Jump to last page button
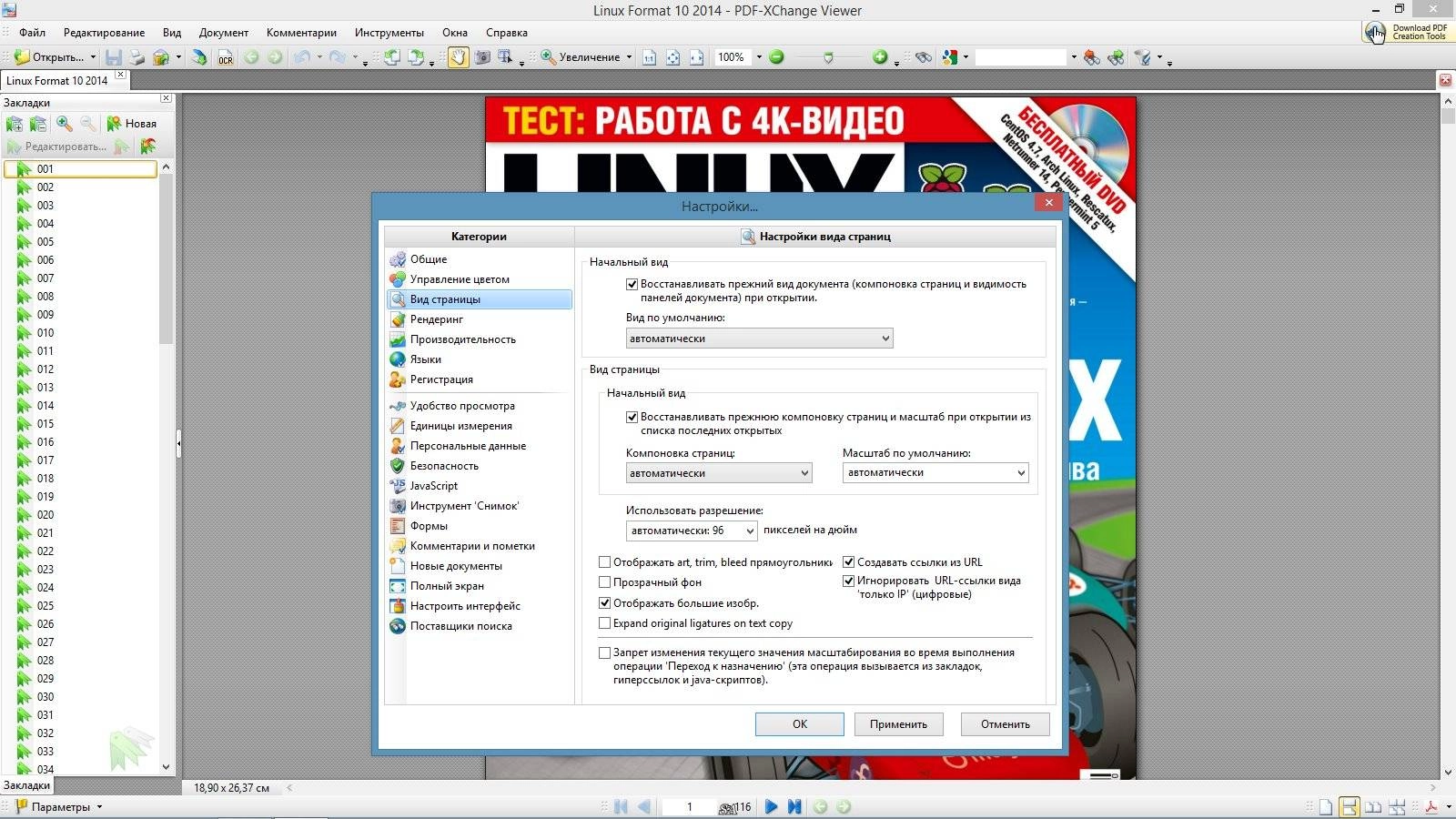The width and height of the screenshot is (1456, 819). click(x=794, y=807)
